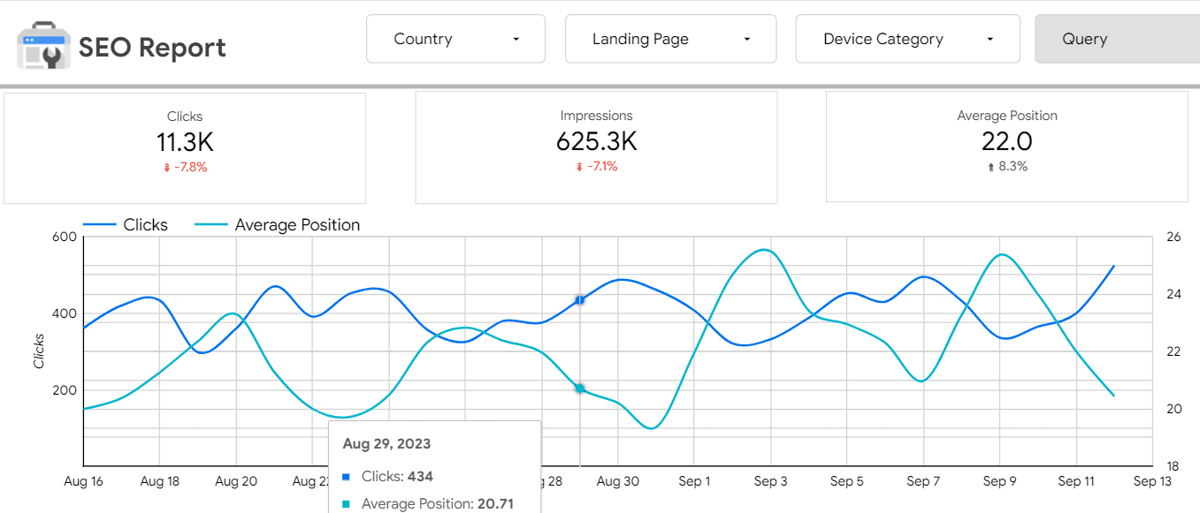Expand the Landing Page filter dropdown
This screenshot has height=513, width=1200.
point(670,39)
